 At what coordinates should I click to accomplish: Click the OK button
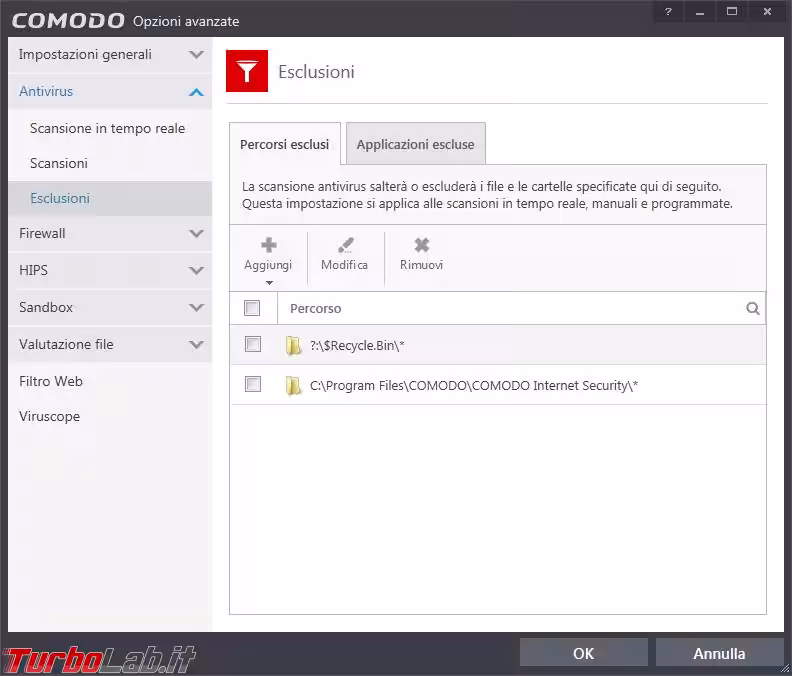pos(583,653)
